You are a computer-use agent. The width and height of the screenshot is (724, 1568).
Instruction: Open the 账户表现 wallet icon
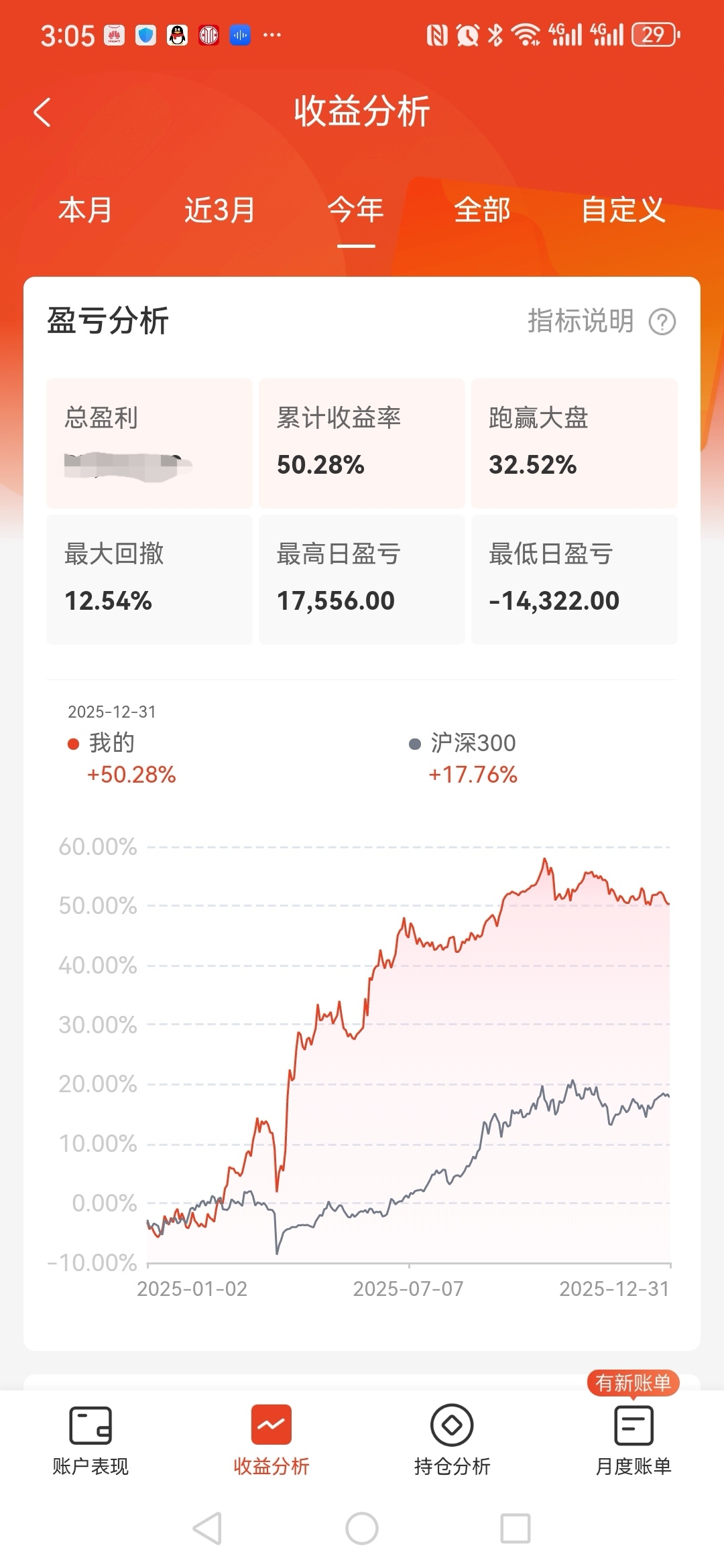[90, 1425]
